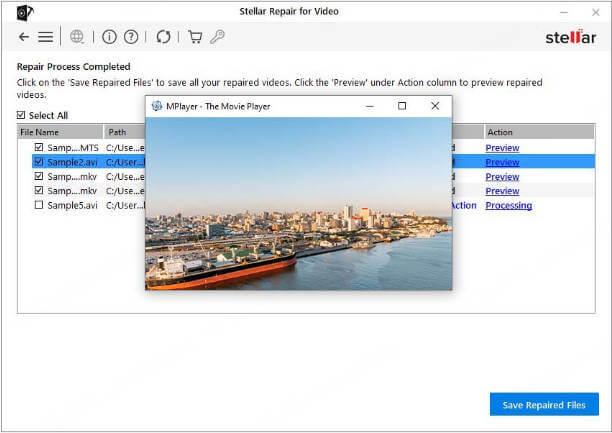Open the info icon in toolbar
Viewport: 612px width, 433px height.
coord(110,37)
